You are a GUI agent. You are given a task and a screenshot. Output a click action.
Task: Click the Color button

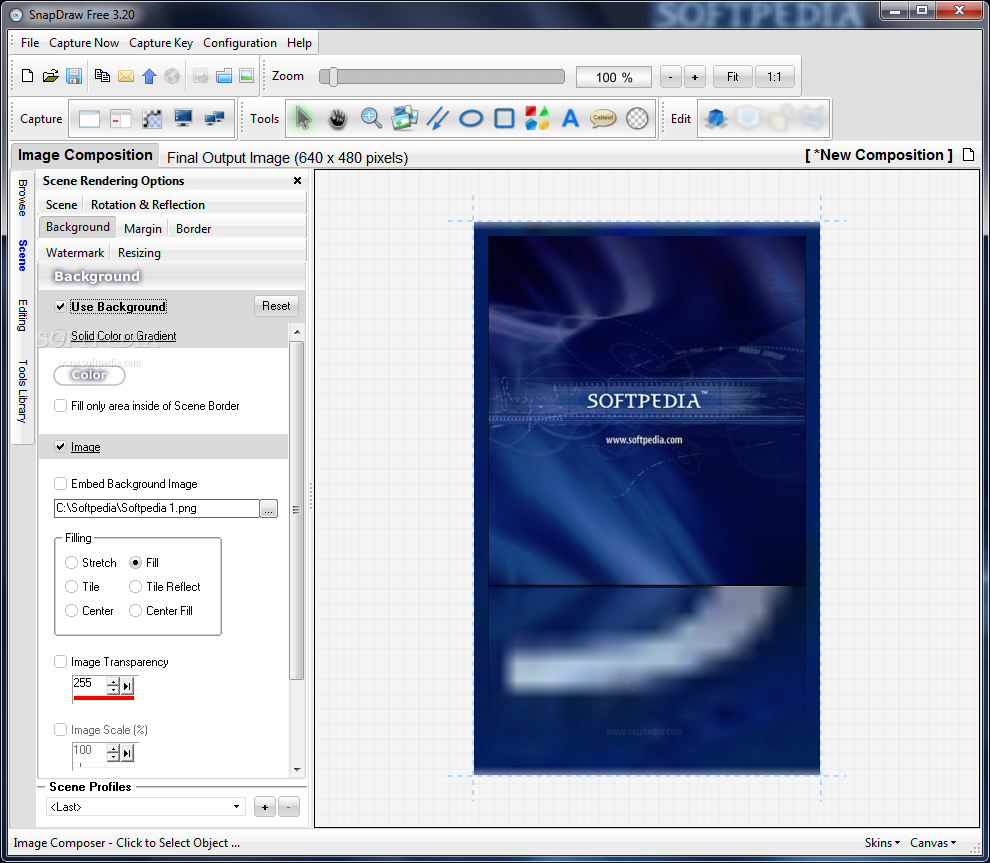[x=89, y=375]
